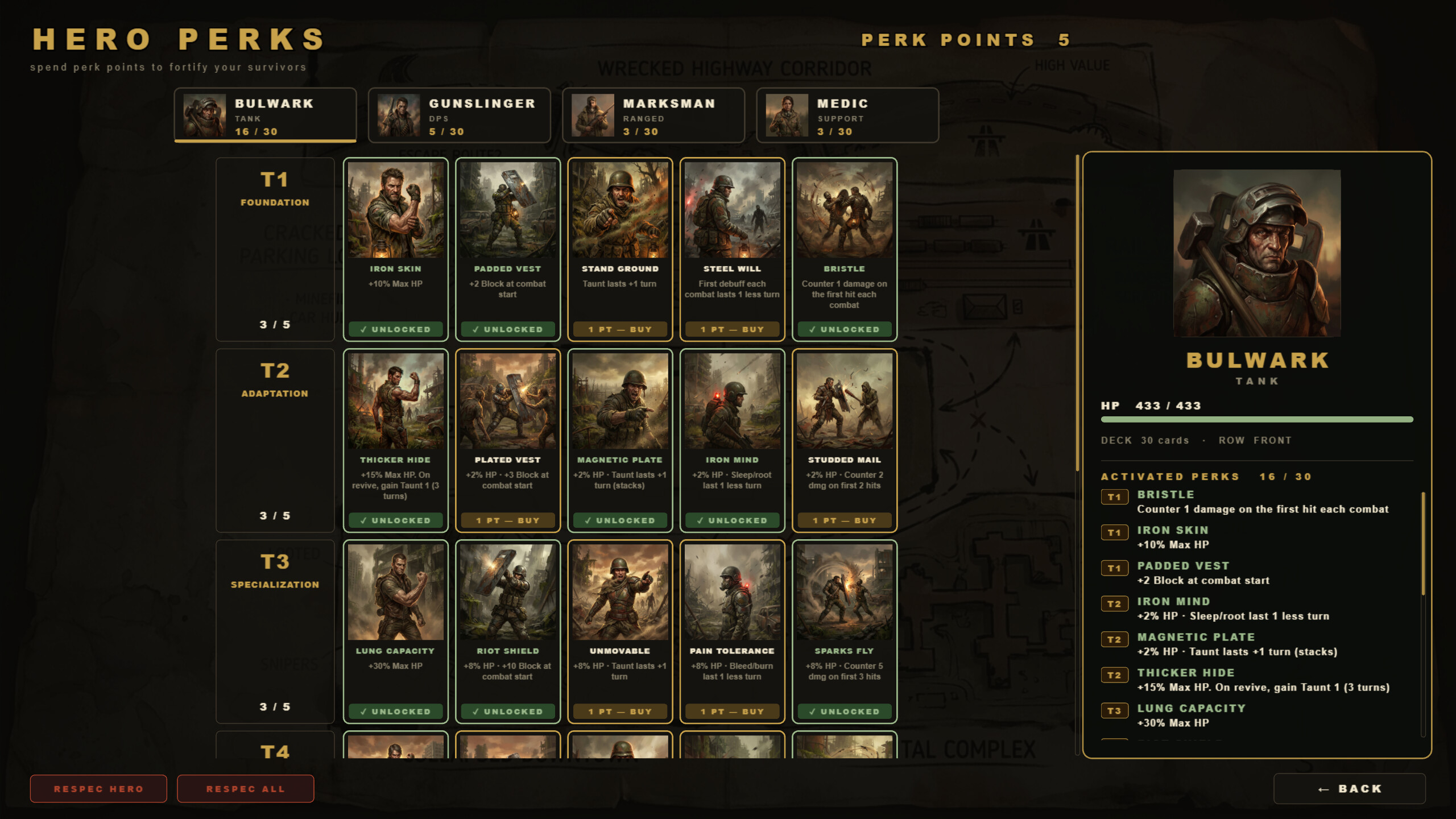Select the Stand Ground perk artwork
The image size is (1456, 819).
tap(620, 210)
